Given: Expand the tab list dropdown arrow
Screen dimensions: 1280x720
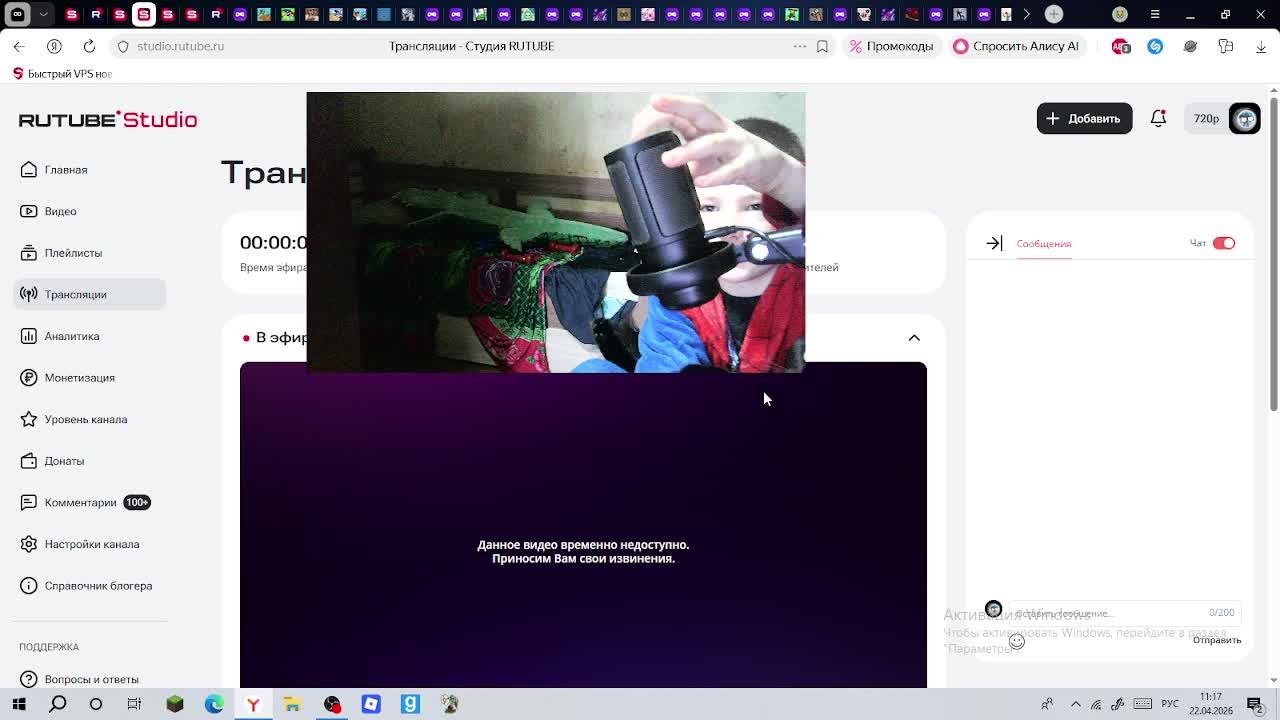Looking at the screenshot, I should (x=43, y=14).
